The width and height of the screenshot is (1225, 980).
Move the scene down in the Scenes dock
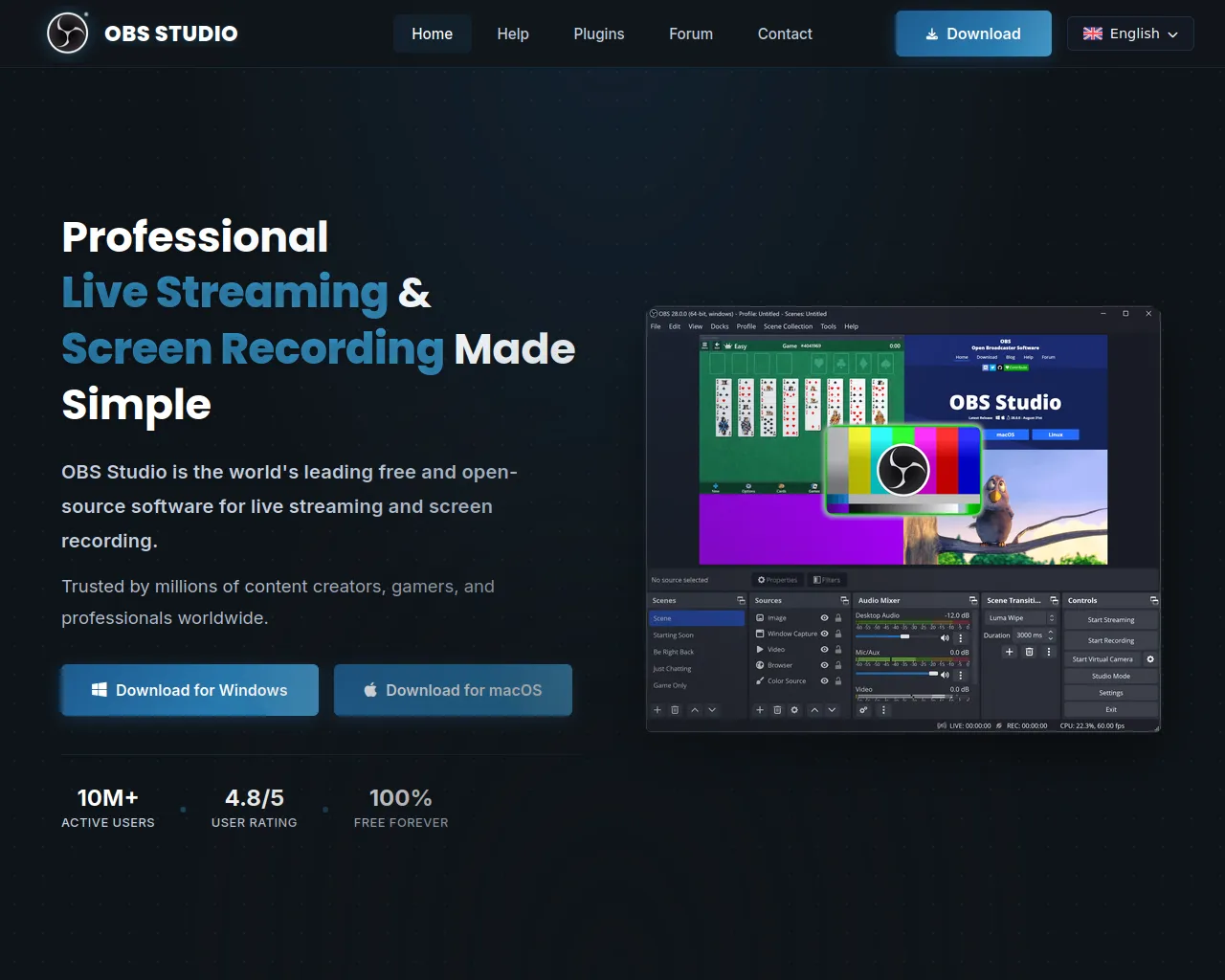tap(712, 710)
